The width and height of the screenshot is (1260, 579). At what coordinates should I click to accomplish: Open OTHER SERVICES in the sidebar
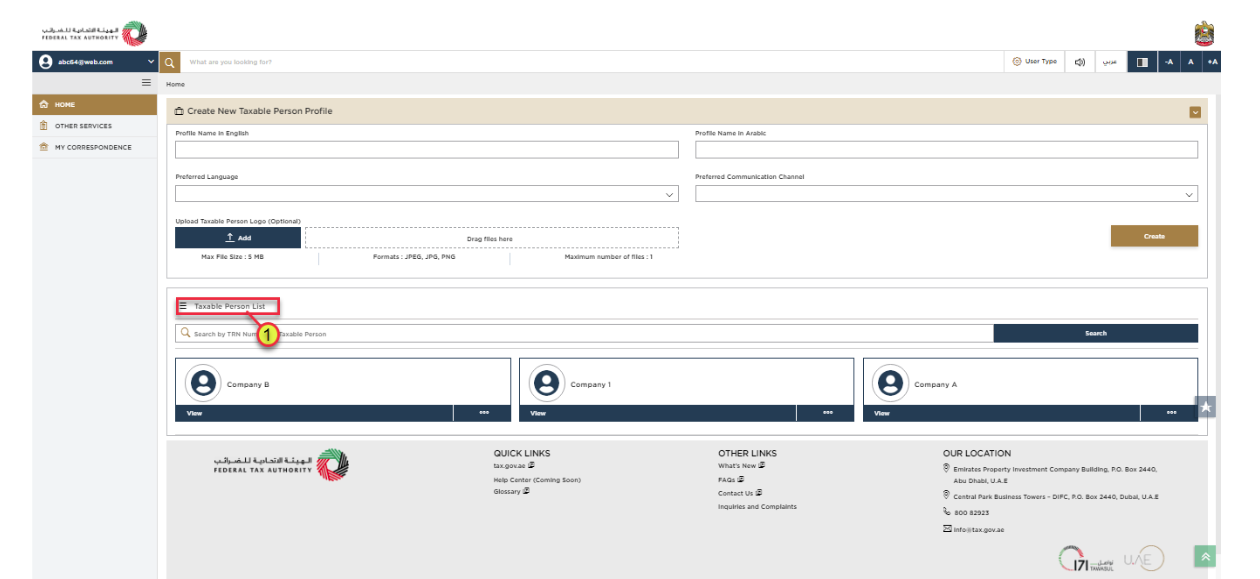point(95,126)
